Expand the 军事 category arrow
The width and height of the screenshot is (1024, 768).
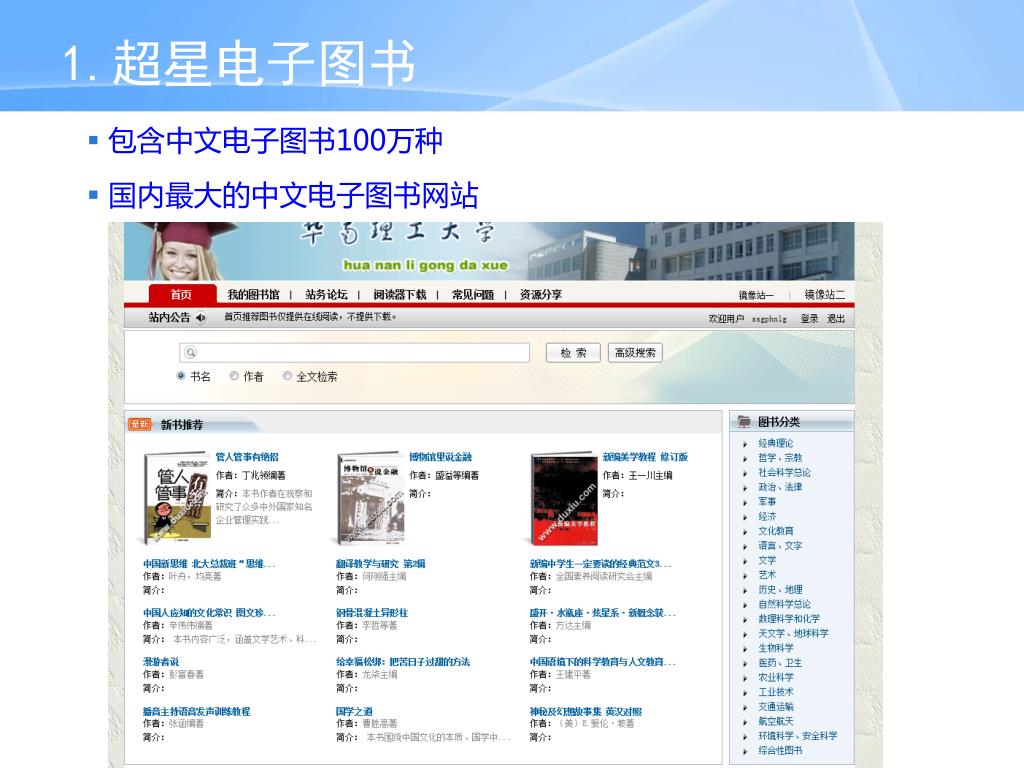click(x=745, y=502)
